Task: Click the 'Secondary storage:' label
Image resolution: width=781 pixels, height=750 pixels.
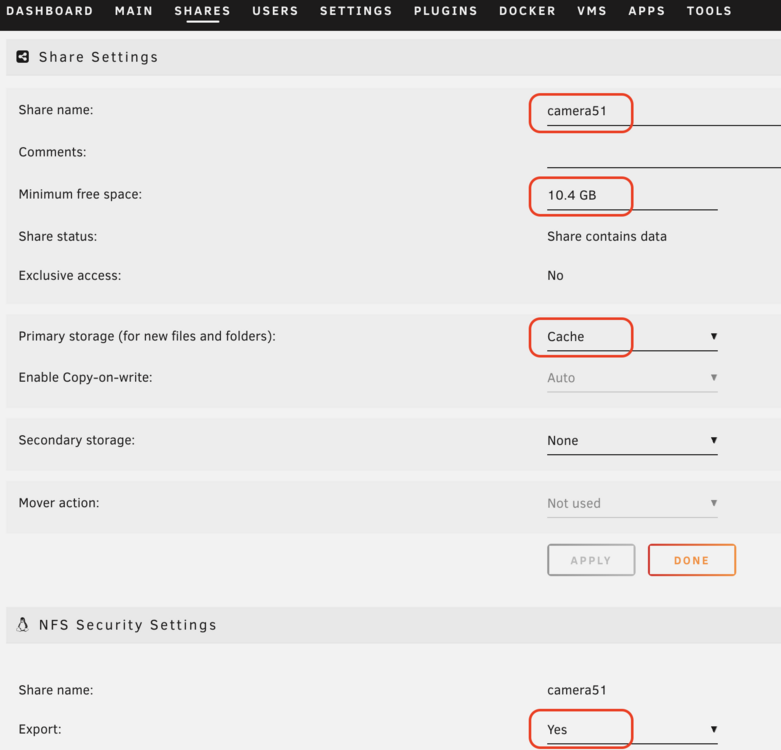Action: 77,440
